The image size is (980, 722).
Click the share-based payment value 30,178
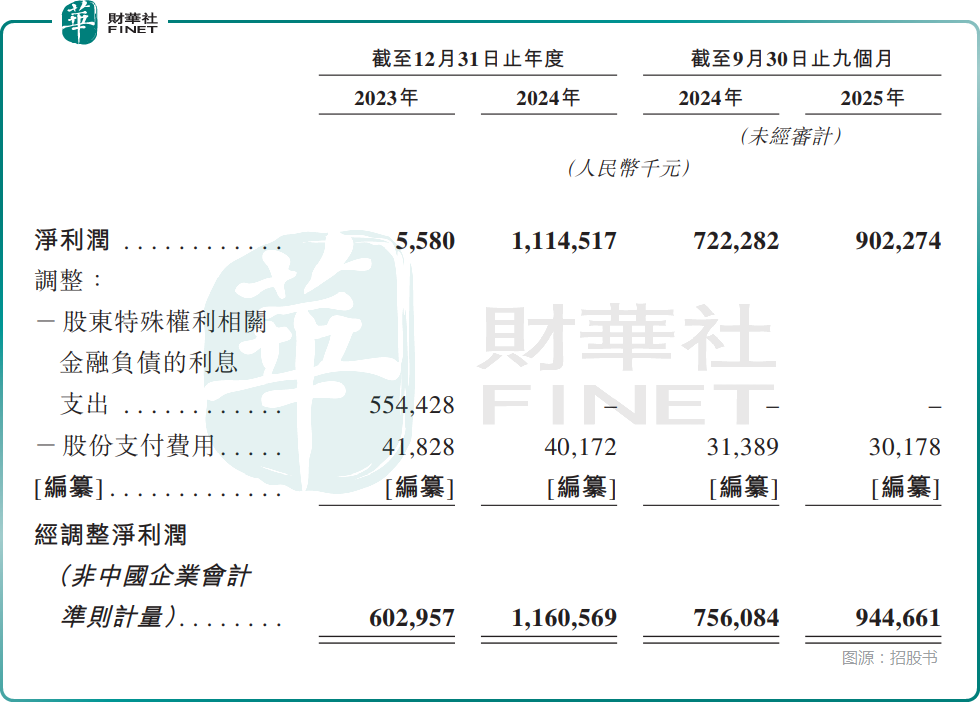pos(904,446)
